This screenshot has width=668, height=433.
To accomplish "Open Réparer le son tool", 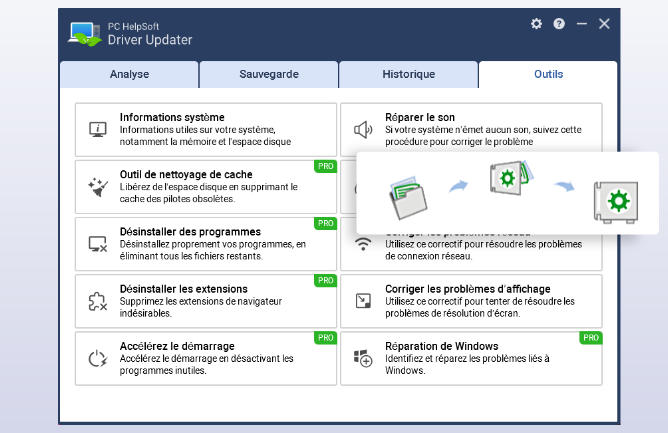I will point(471,128).
